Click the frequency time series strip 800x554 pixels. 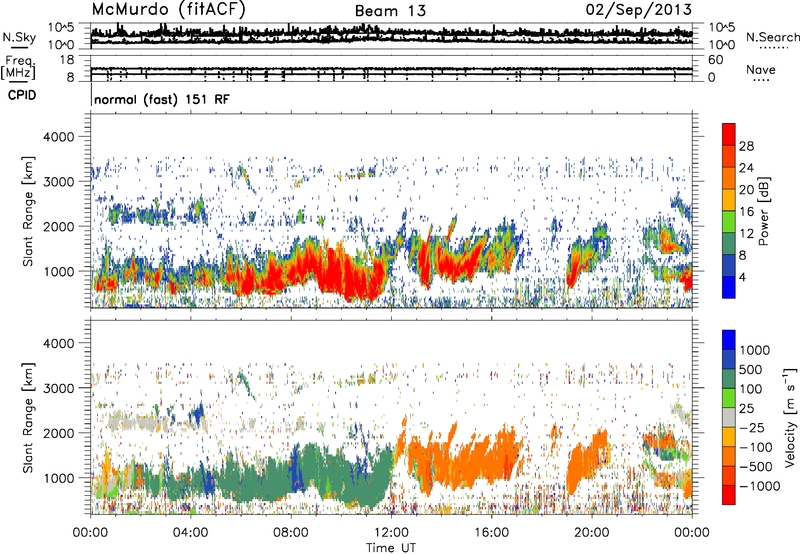click(391, 68)
